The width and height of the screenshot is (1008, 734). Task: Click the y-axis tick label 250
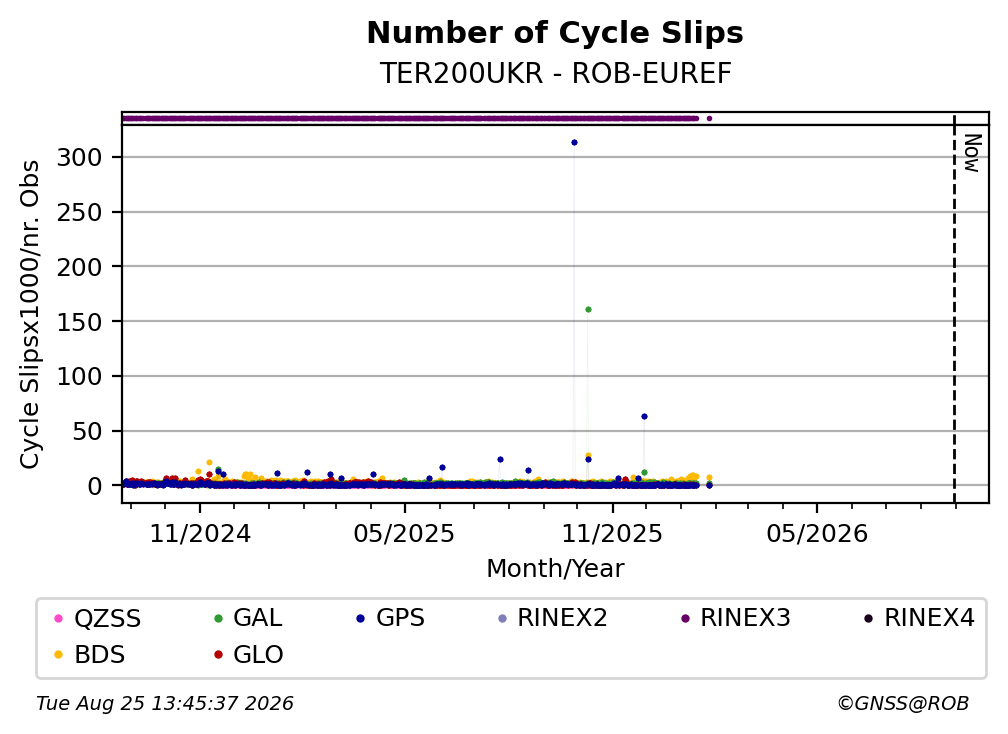(80, 212)
